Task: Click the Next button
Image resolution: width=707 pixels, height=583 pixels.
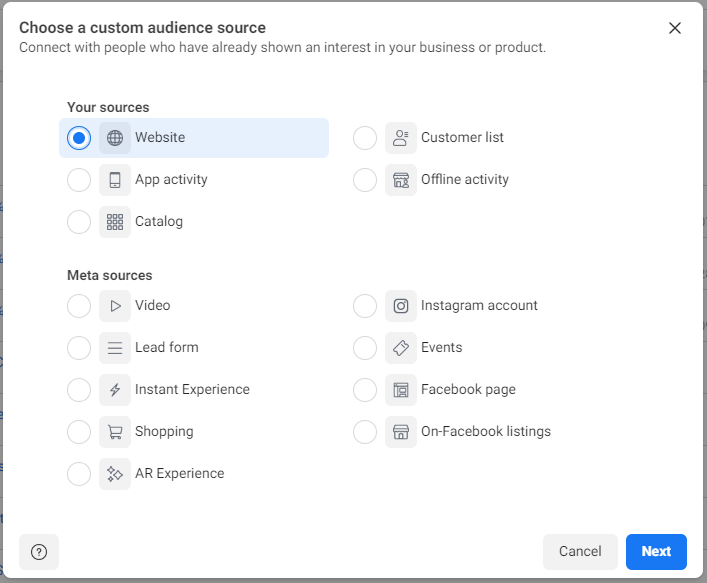Action: (656, 552)
